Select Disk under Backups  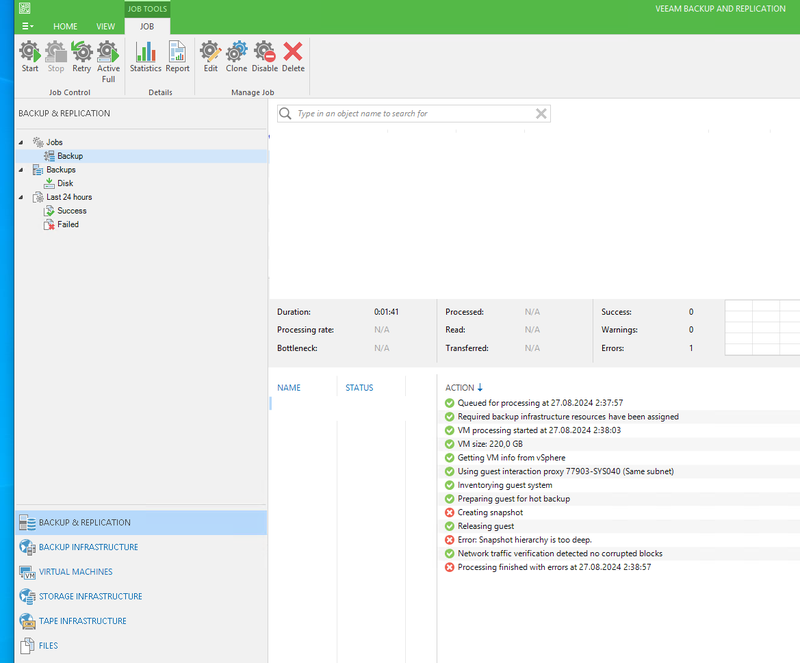point(65,183)
